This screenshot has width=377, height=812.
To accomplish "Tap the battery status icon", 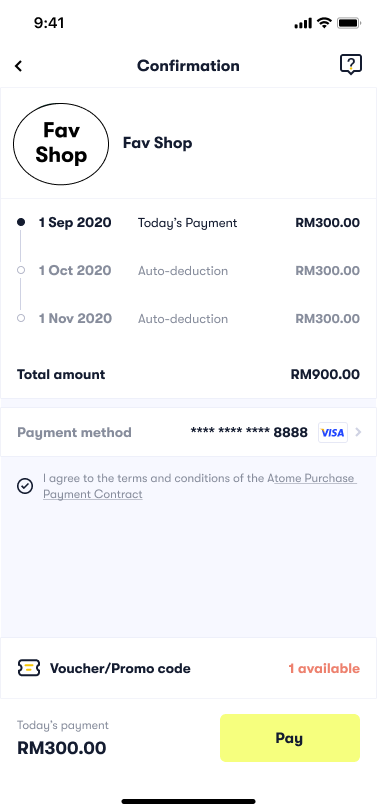I will pyautogui.click(x=349, y=23).
